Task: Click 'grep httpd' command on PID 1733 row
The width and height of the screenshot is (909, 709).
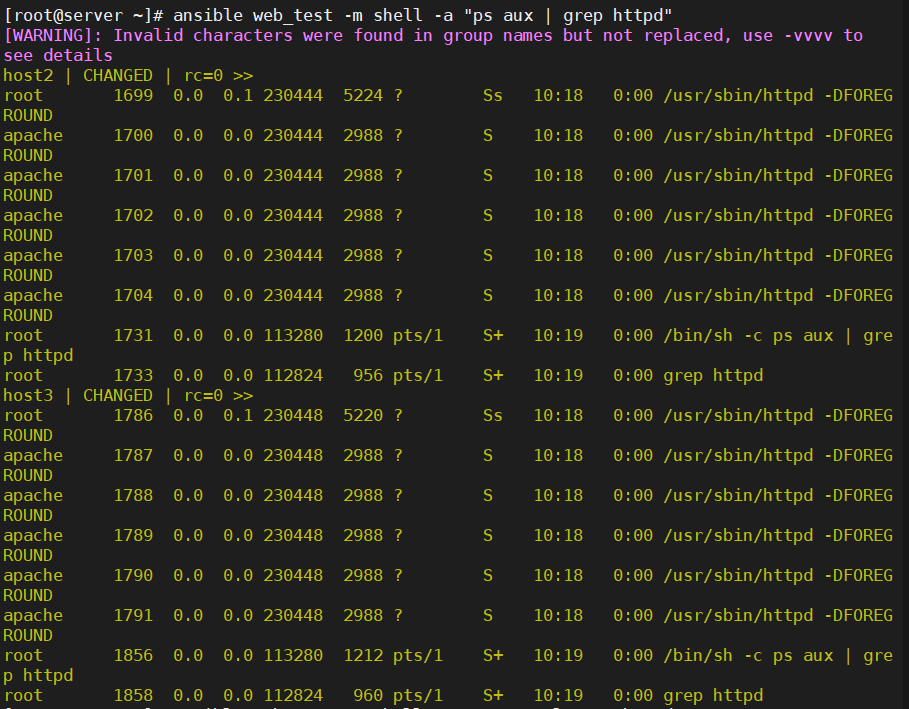Action: (713, 376)
